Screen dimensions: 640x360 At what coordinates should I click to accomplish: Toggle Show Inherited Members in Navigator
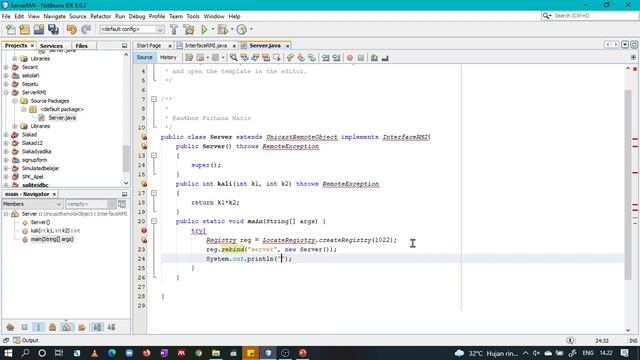pos(10,327)
